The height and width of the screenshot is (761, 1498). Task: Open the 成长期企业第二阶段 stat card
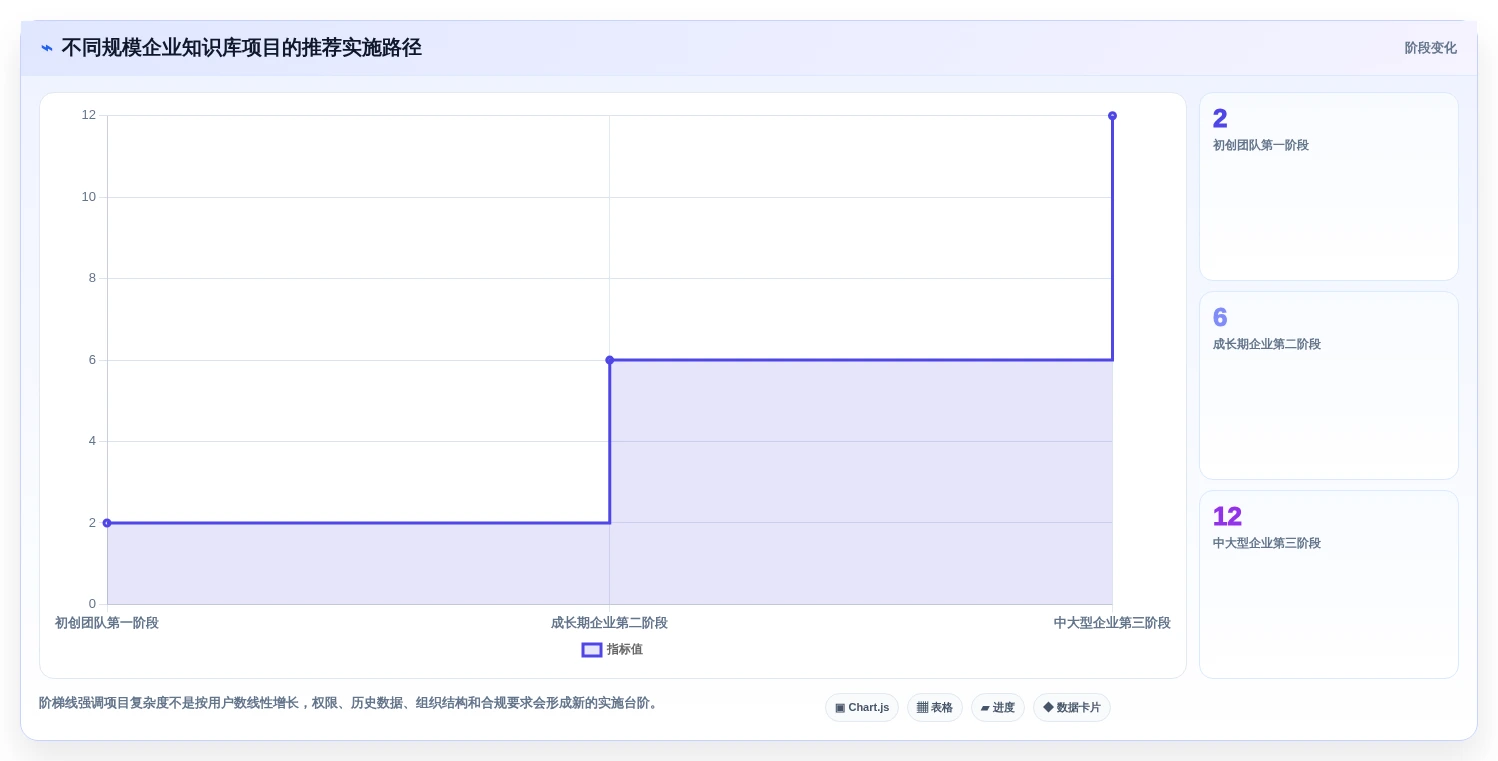click(1329, 386)
